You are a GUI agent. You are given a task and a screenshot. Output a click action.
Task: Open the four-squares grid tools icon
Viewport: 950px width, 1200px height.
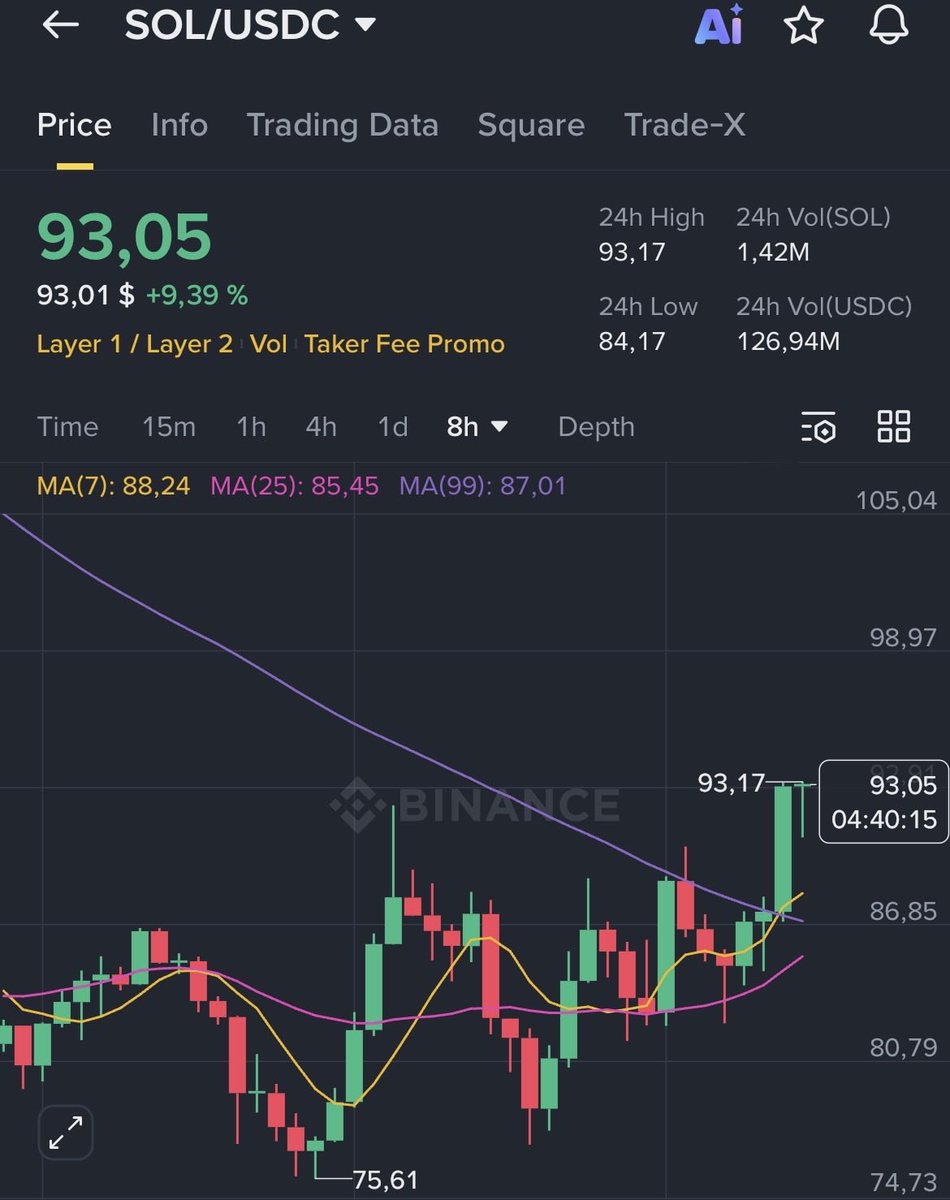[x=893, y=426]
